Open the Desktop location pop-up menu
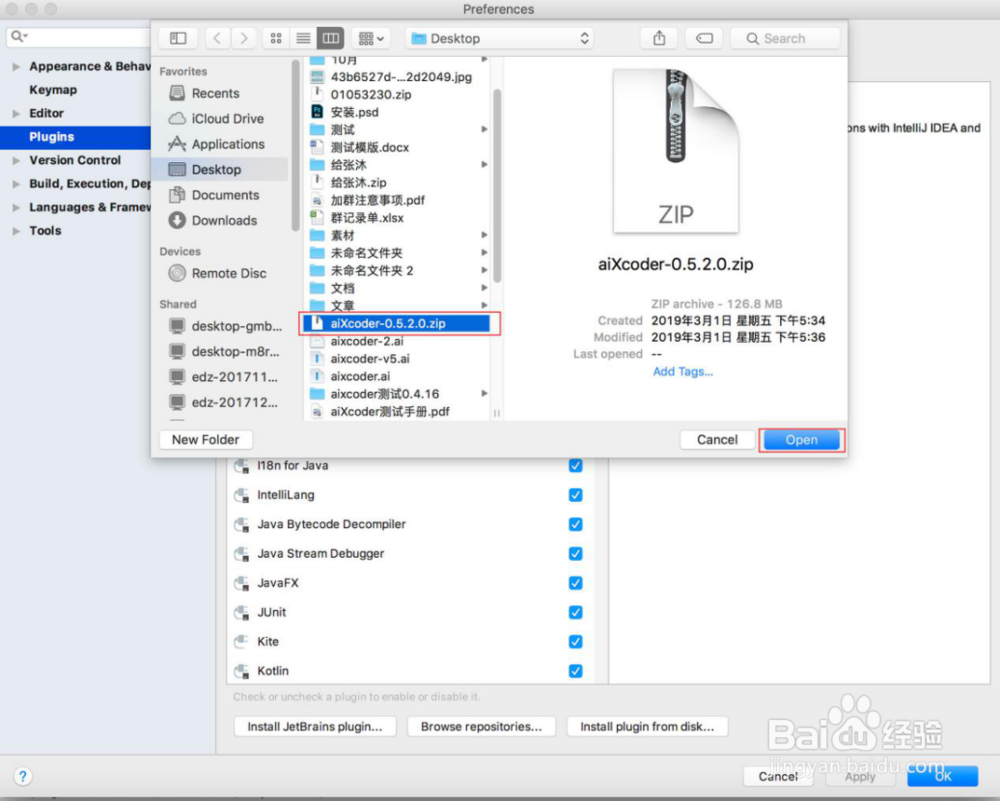Screen dimensions: 1000x801 pos(499,38)
